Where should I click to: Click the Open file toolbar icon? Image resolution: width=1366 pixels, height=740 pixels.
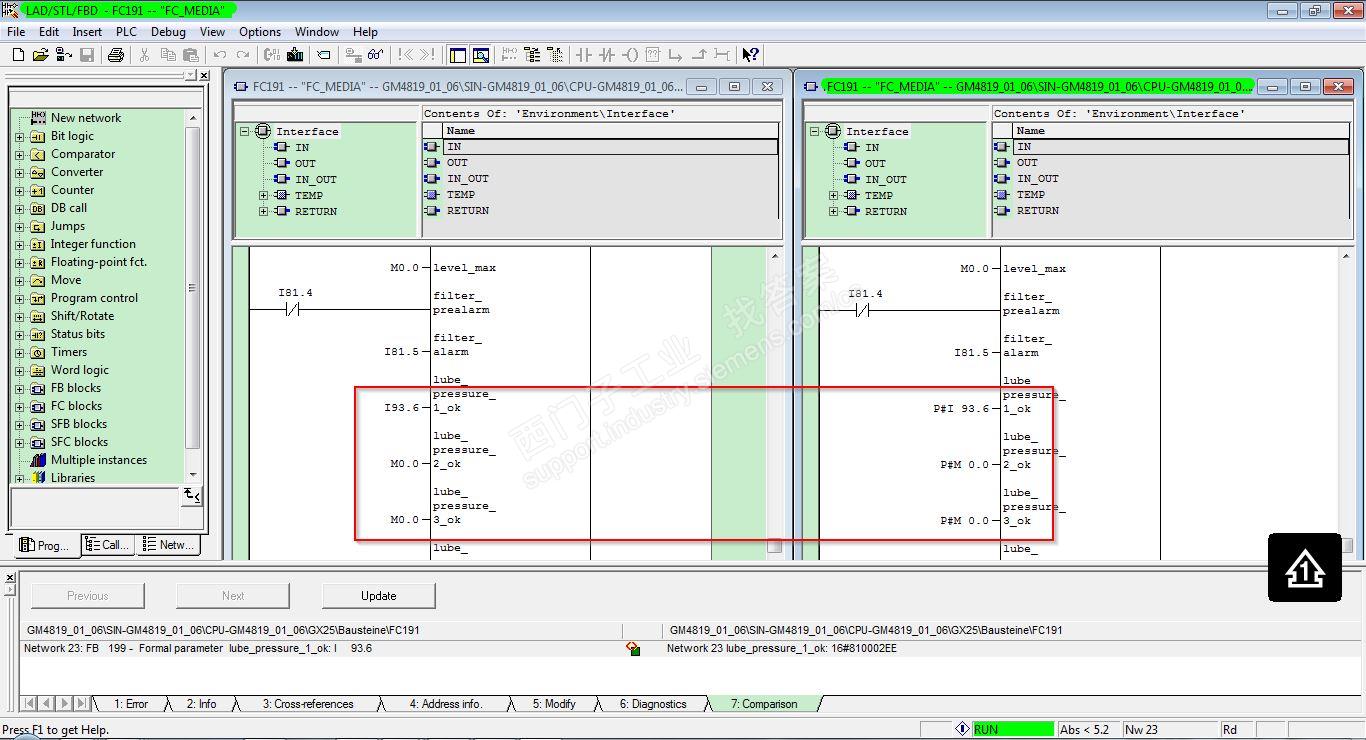(40, 55)
